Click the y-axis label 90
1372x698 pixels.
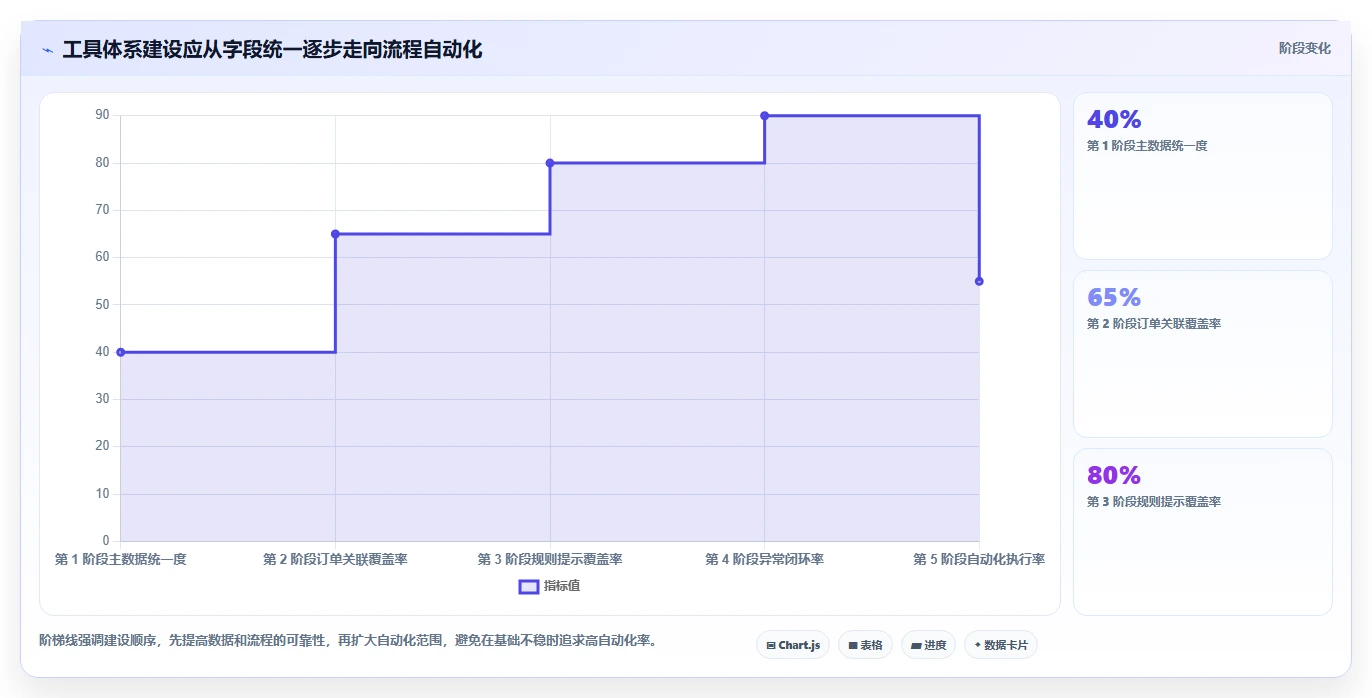coord(102,115)
